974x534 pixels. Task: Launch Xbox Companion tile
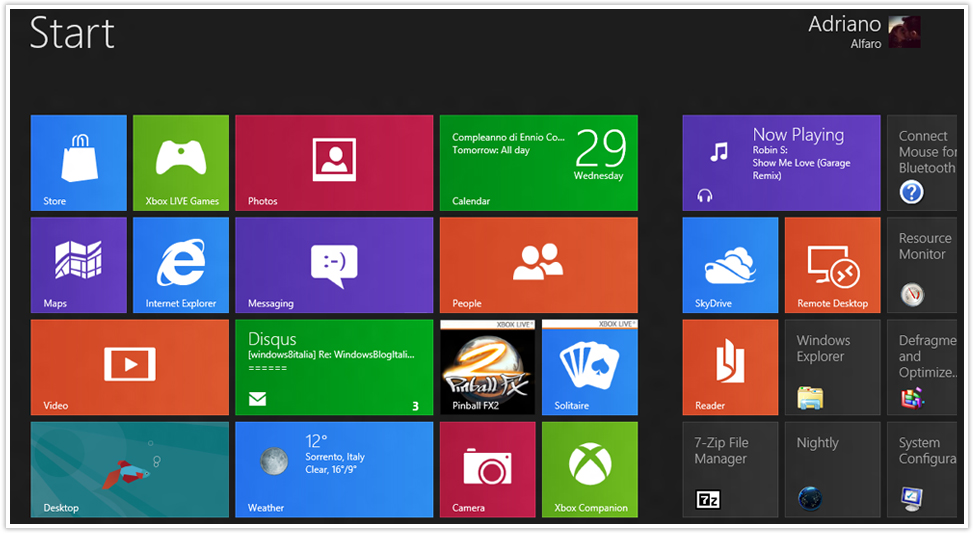click(x=589, y=469)
